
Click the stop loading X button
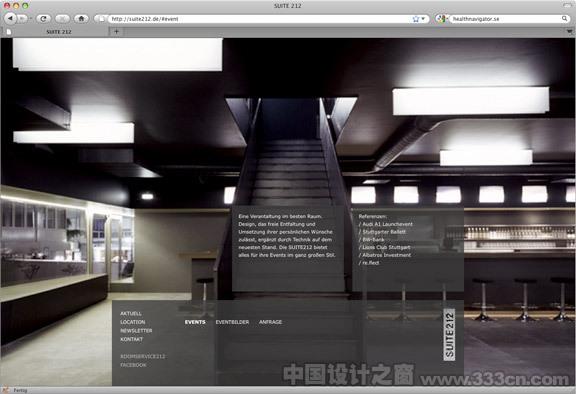[x=62, y=18]
